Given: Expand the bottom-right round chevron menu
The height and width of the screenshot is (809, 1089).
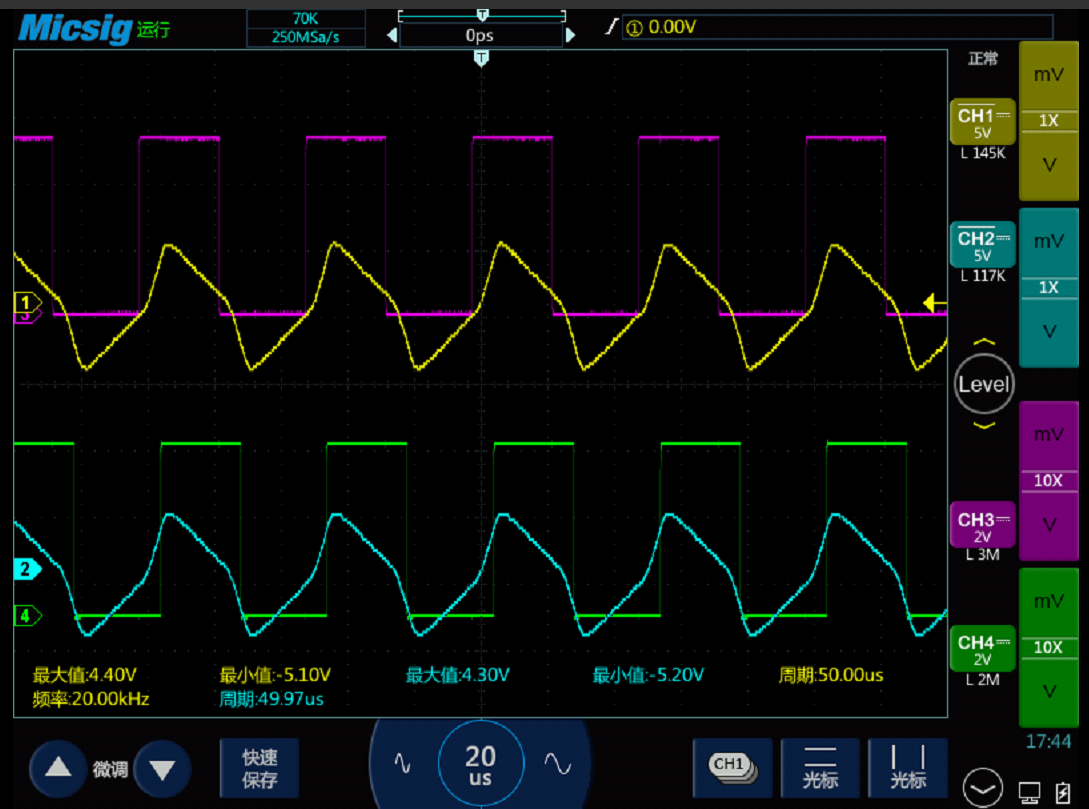Looking at the screenshot, I should [x=983, y=788].
